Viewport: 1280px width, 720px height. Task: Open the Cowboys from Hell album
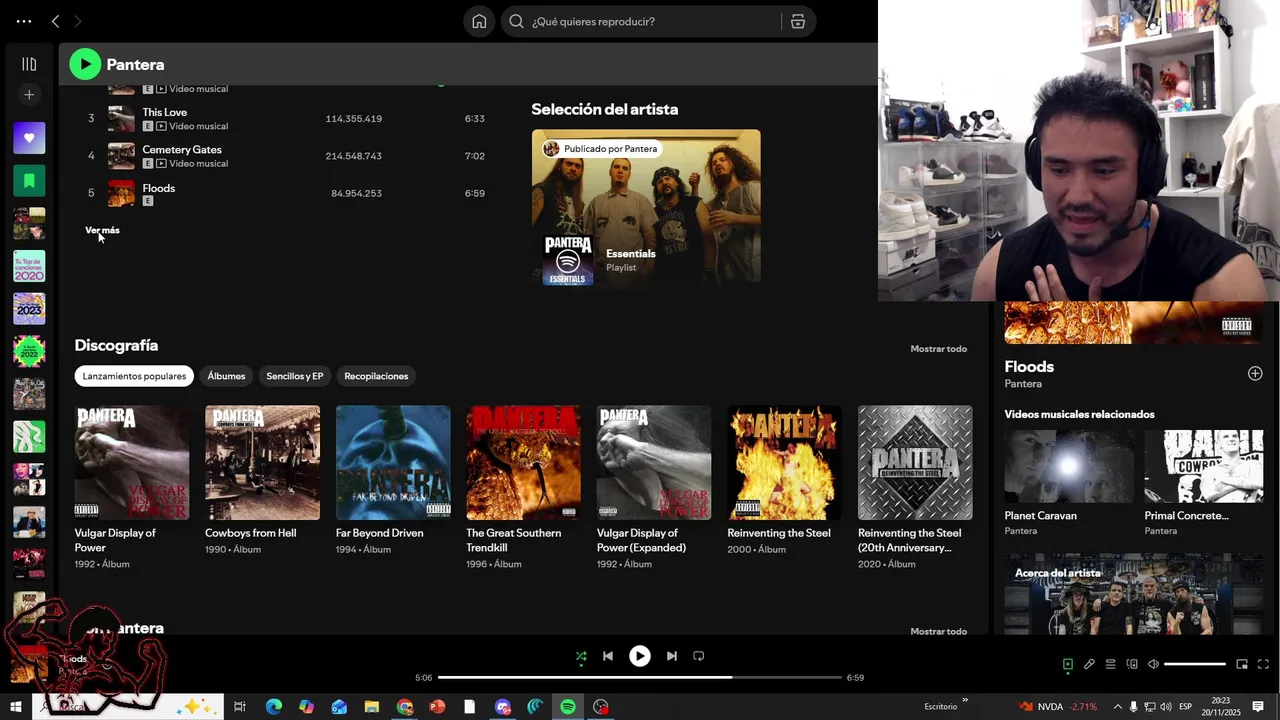point(262,480)
